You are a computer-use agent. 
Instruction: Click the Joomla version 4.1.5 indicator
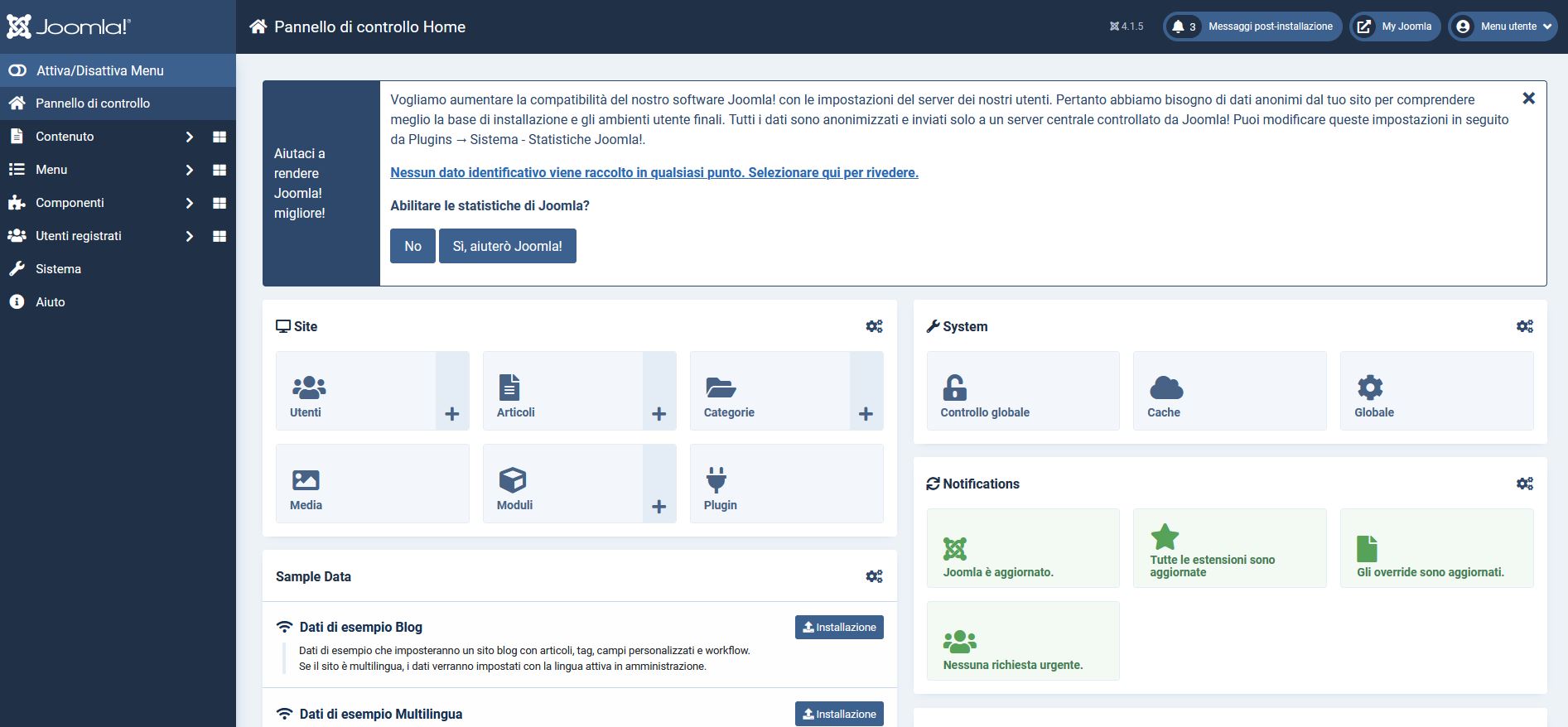coord(1127,26)
